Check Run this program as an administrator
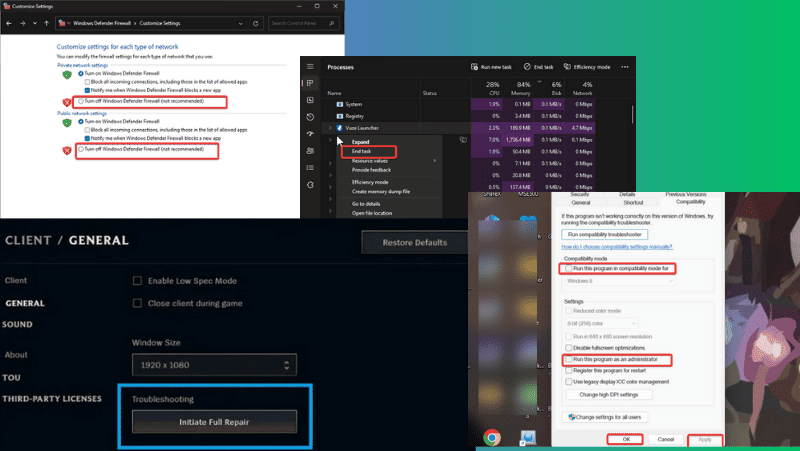This screenshot has width=800, height=451. pos(568,359)
